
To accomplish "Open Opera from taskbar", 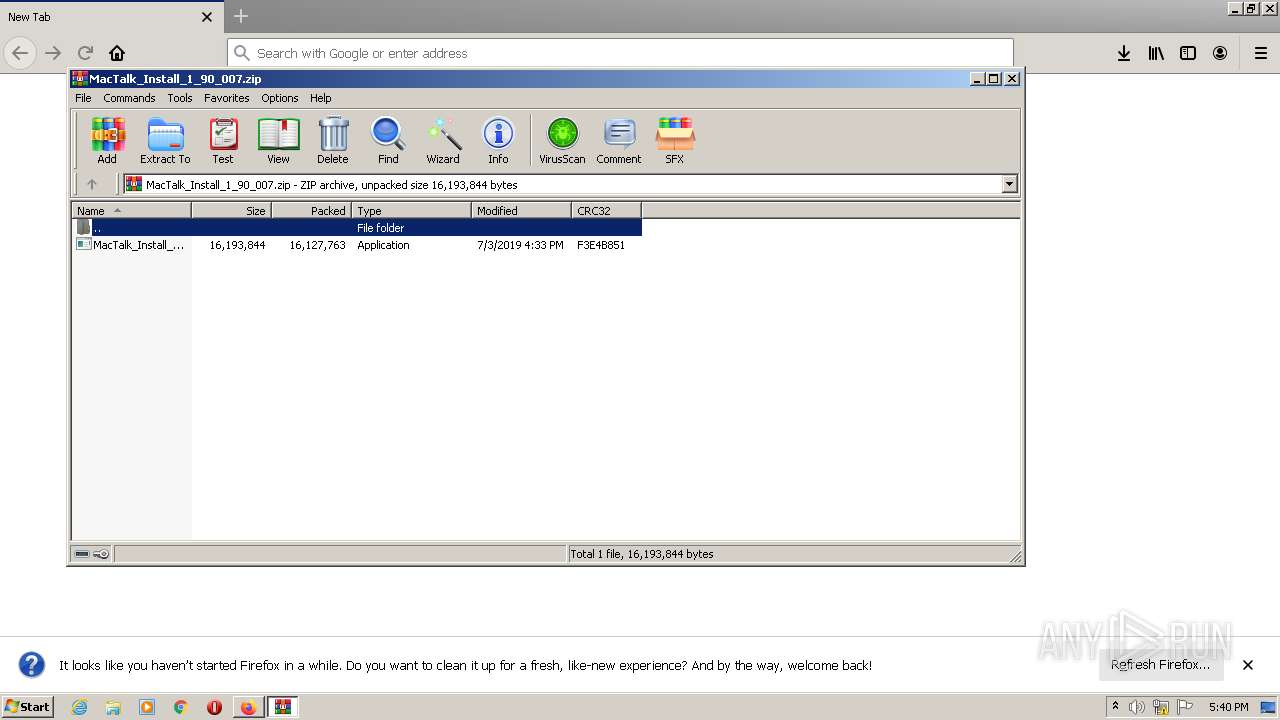I will [x=214, y=707].
